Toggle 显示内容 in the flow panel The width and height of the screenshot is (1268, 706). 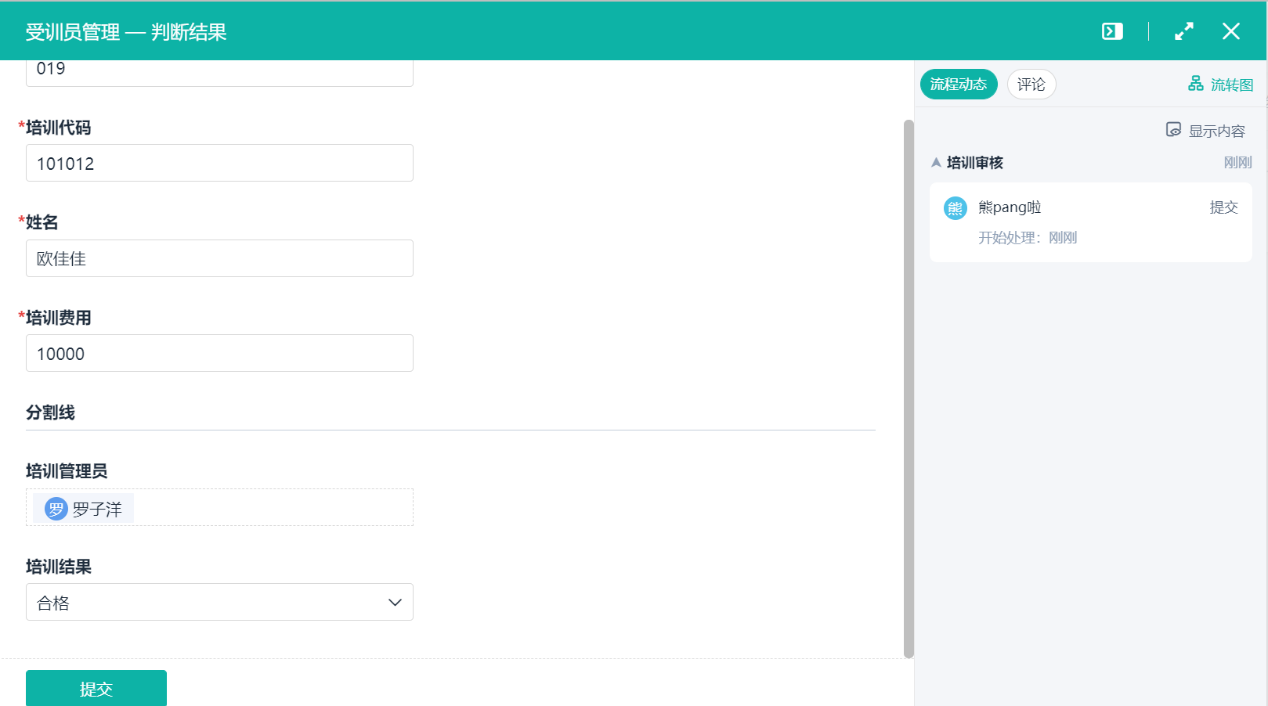coord(1206,131)
